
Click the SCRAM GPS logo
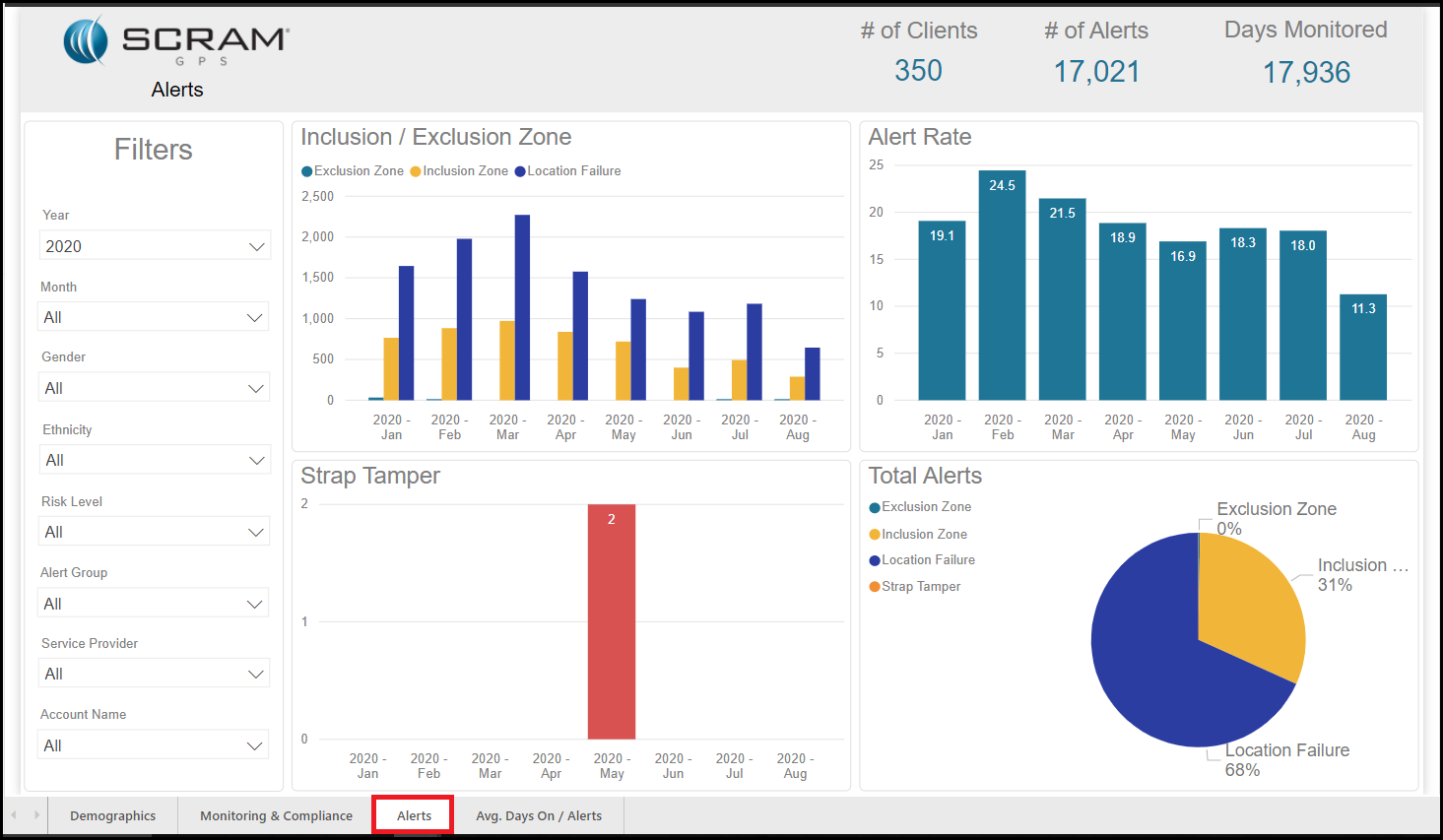tap(176, 41)
